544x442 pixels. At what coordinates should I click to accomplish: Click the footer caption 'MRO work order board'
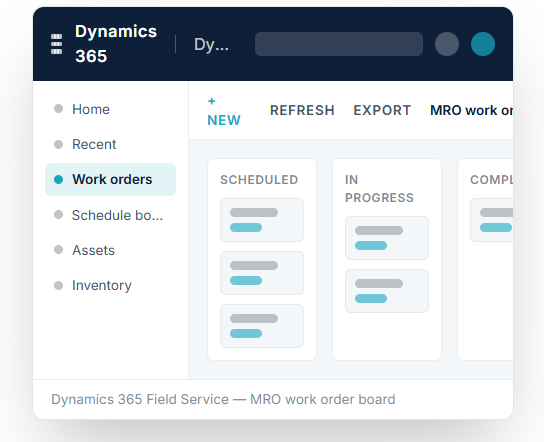(x=323, y=399)
